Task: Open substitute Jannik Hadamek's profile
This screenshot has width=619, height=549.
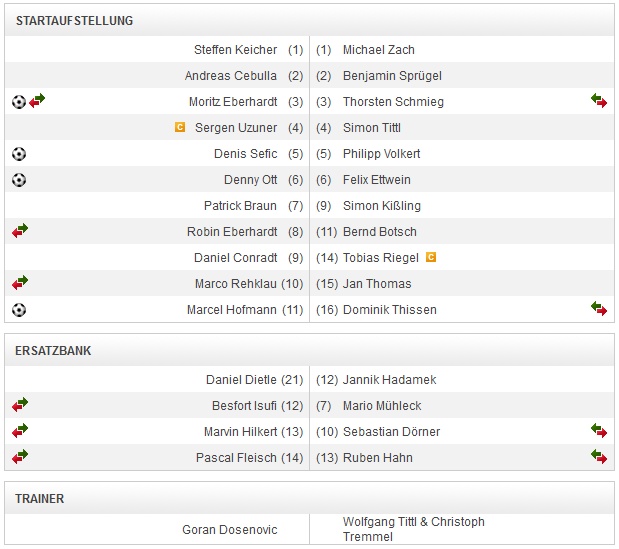Action: (389, 380)
